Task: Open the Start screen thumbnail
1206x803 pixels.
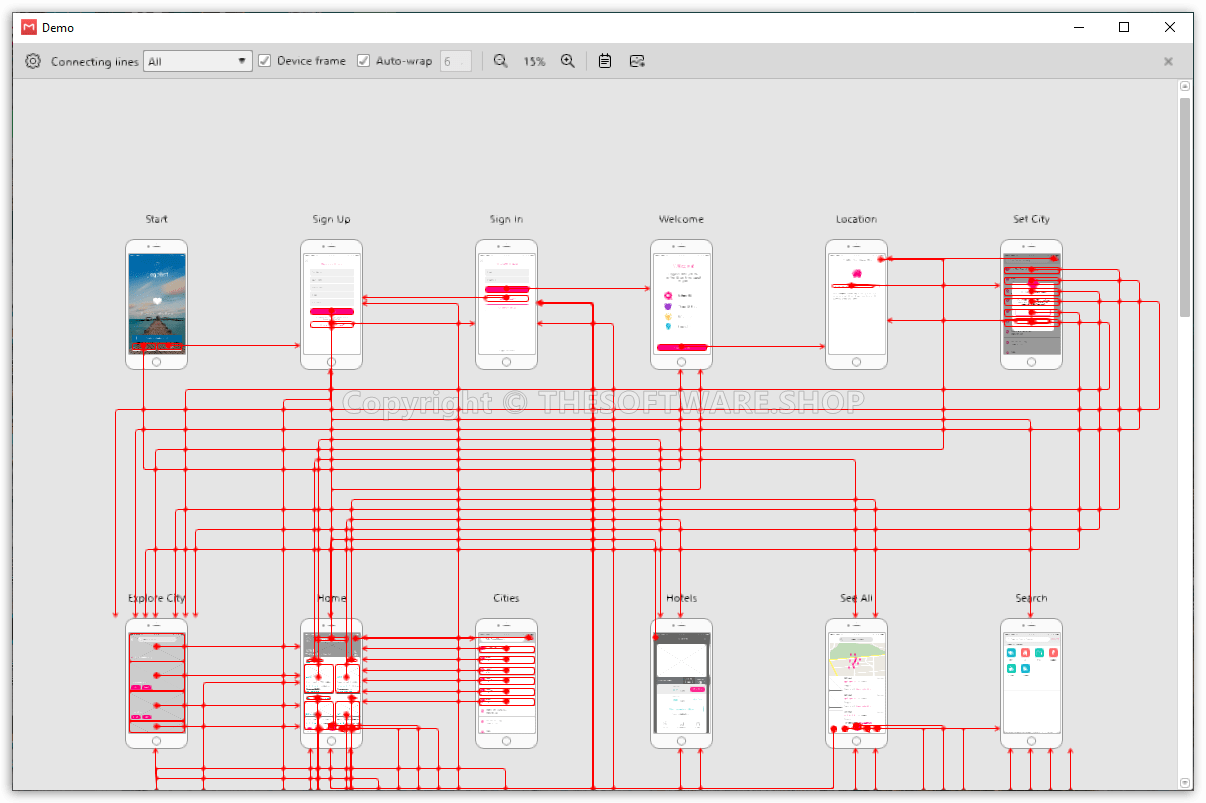Action: pos(156,303)
